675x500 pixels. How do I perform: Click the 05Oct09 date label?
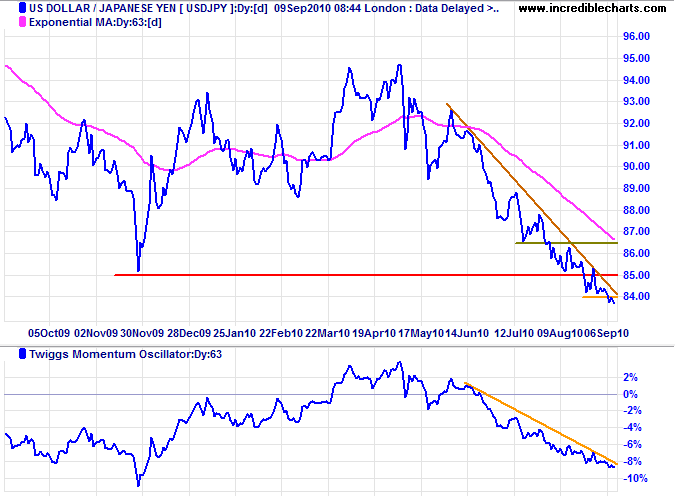(49, 333)
